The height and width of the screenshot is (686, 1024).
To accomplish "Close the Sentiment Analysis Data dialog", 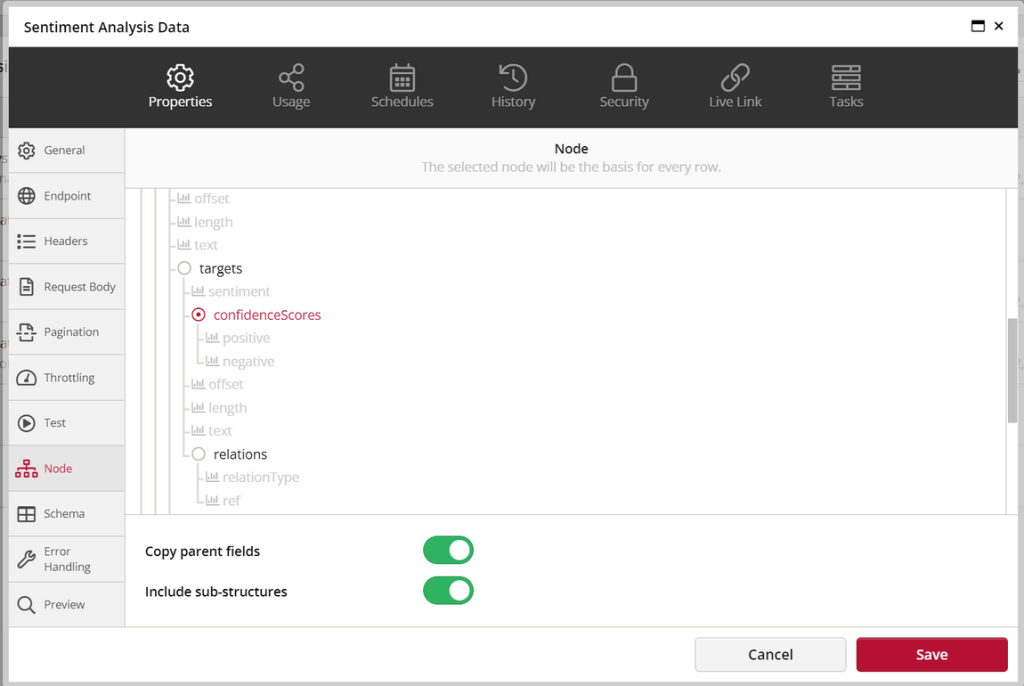I will point(999,26).
